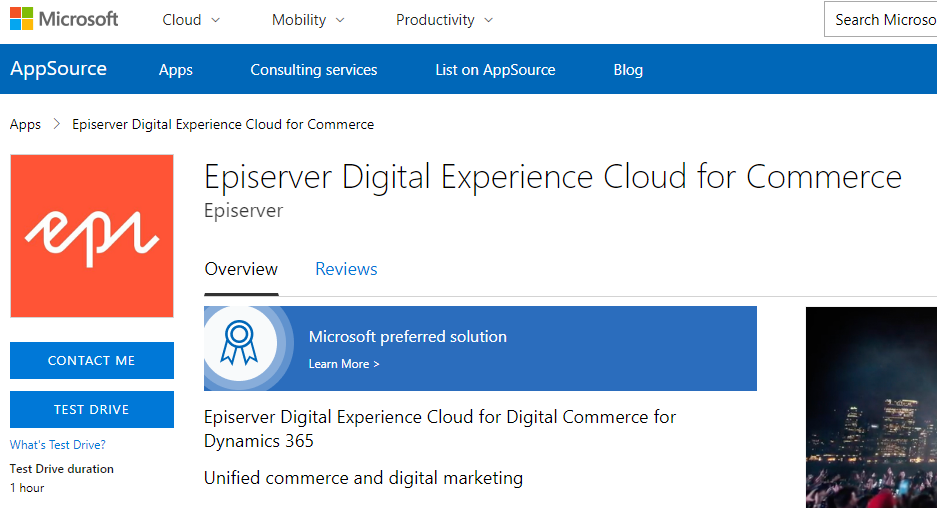Switch to the Overview tab
This screenshot has width=937, height=508.
[x=241, y=270]
